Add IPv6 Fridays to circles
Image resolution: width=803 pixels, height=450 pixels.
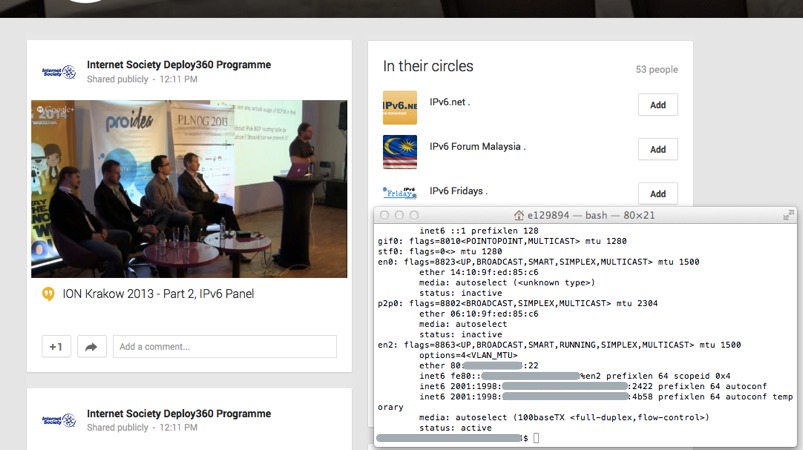657,193
